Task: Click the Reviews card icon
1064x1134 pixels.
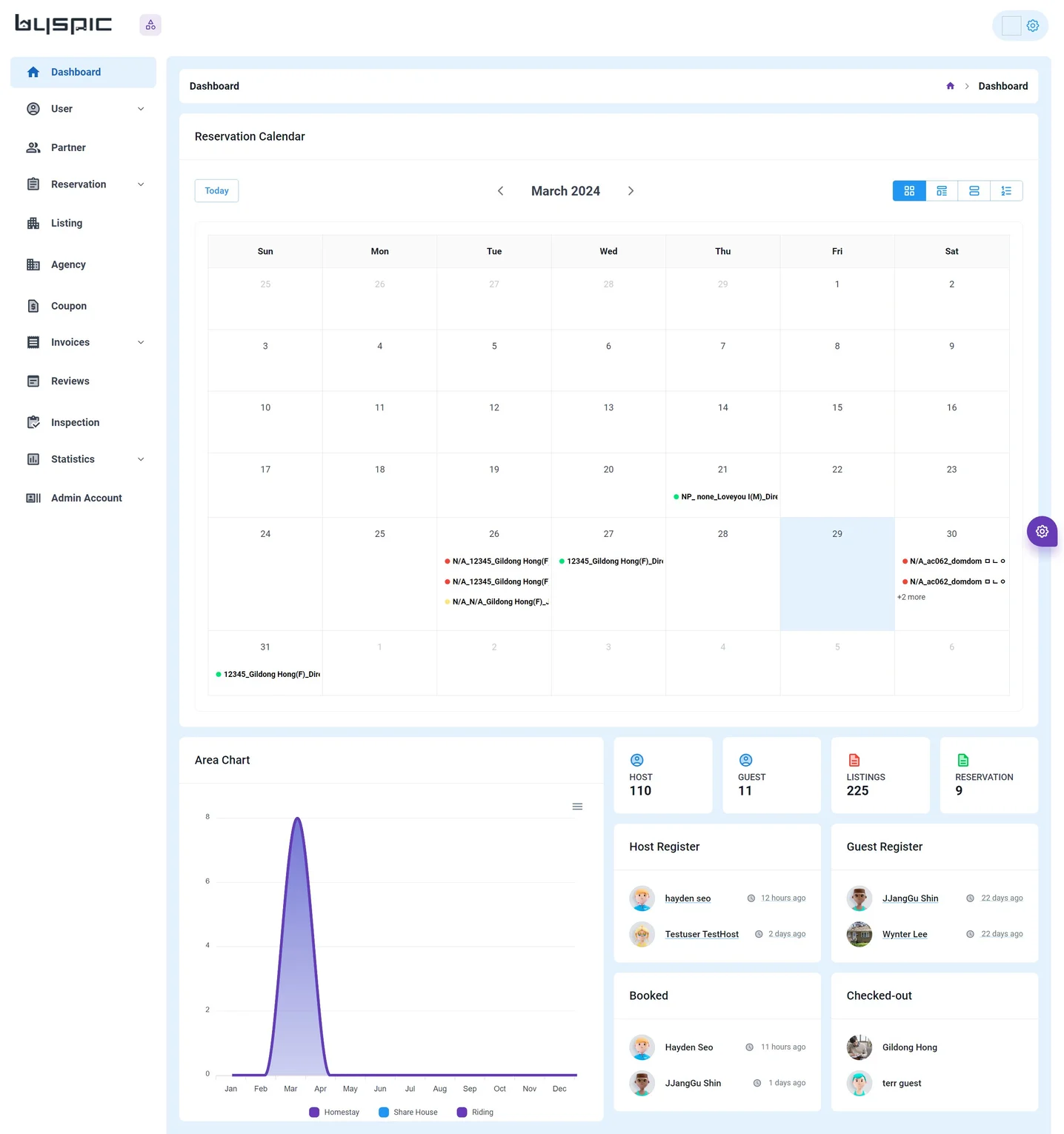Action: (x=33, y=381)
